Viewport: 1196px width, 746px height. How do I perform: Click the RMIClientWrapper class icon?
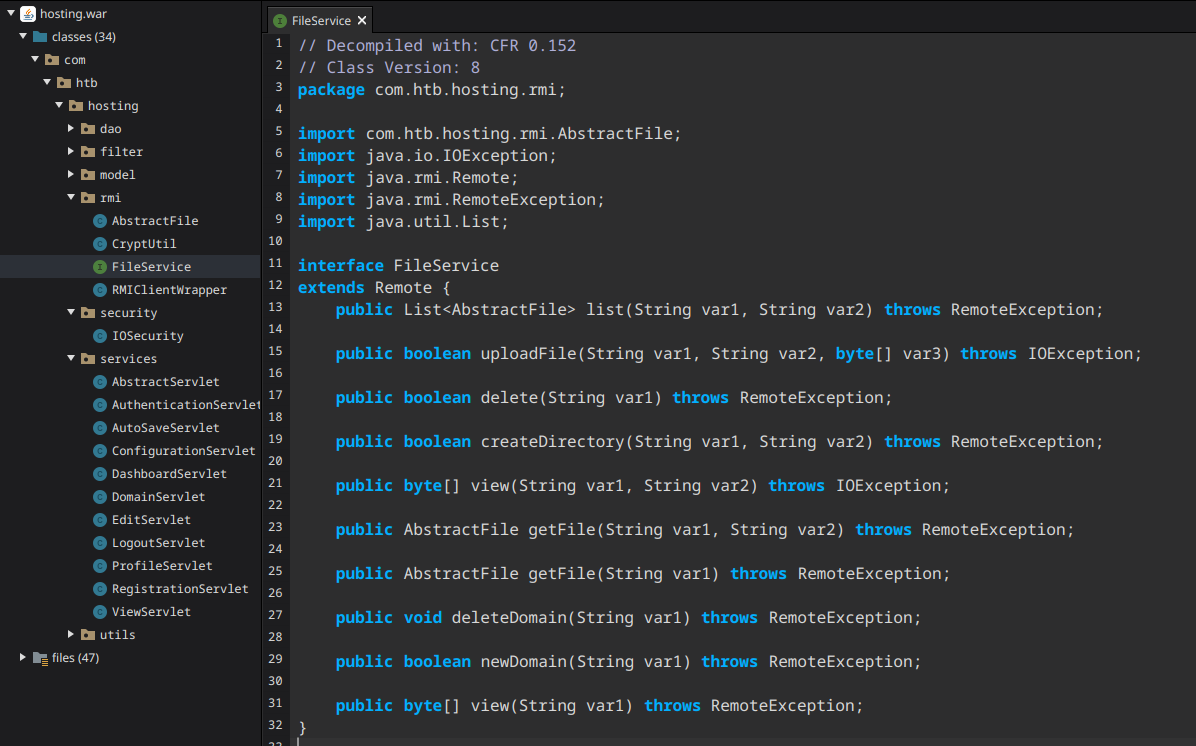[100, 290]
